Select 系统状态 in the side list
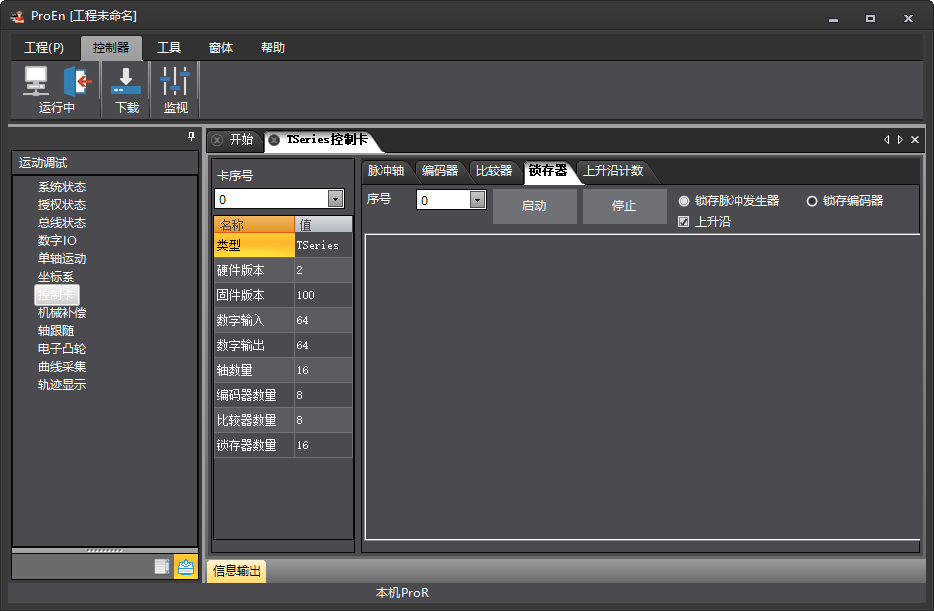 pos(62,187)
